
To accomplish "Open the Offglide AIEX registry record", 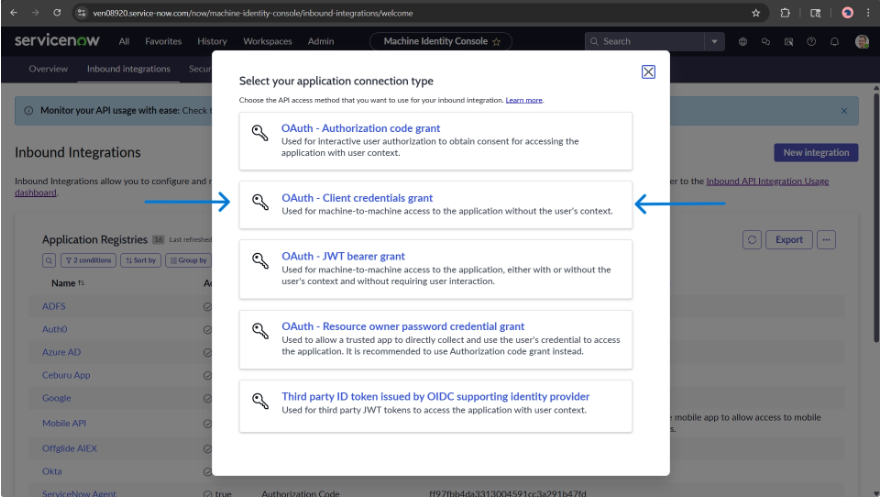I will point(69,448).
